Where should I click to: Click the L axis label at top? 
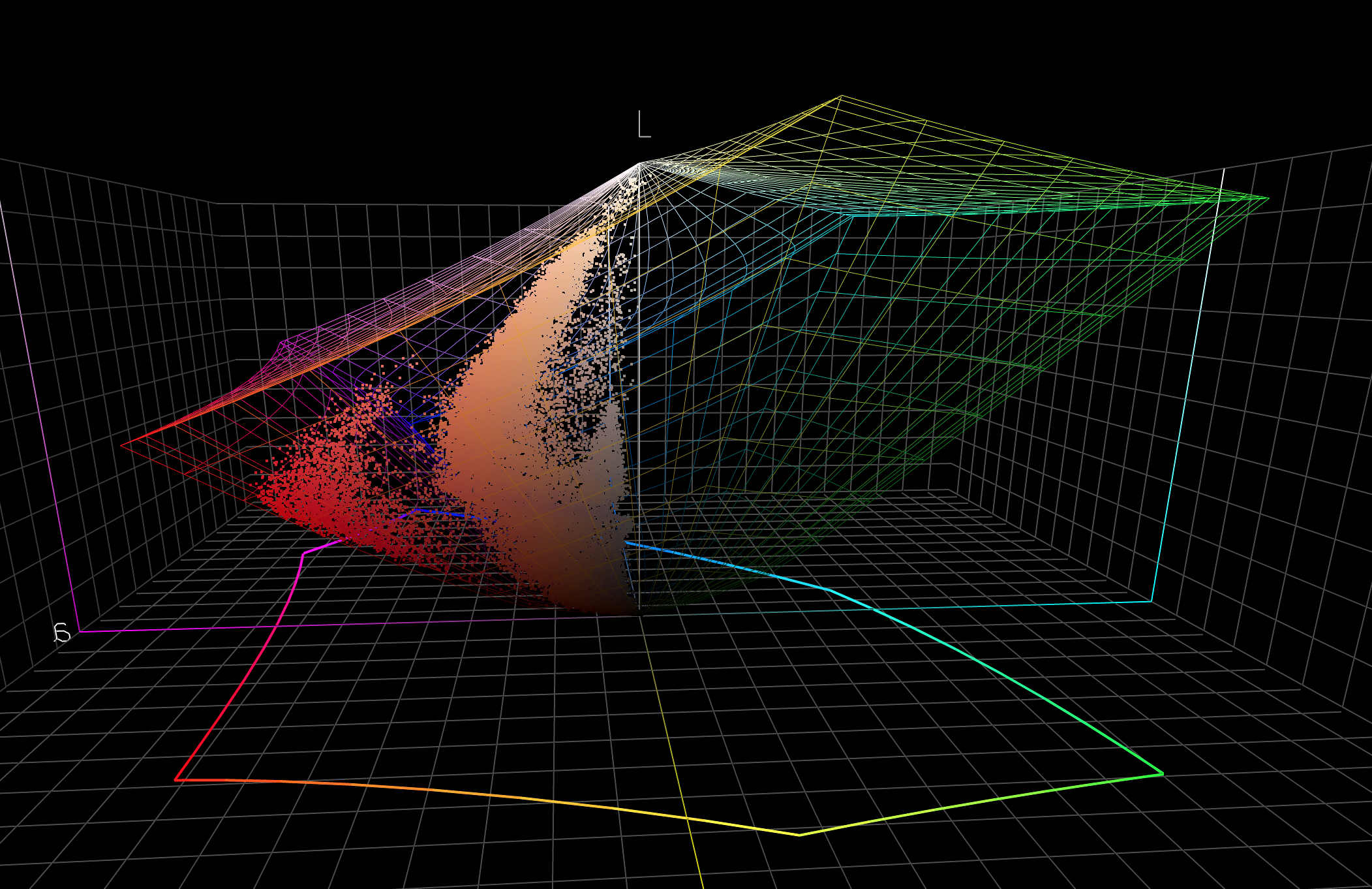(x=644, y=125)
